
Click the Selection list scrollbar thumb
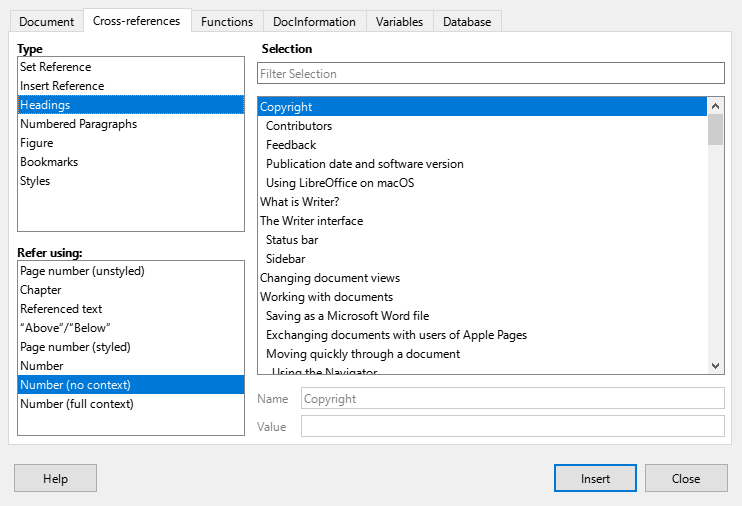coord(716,130)
